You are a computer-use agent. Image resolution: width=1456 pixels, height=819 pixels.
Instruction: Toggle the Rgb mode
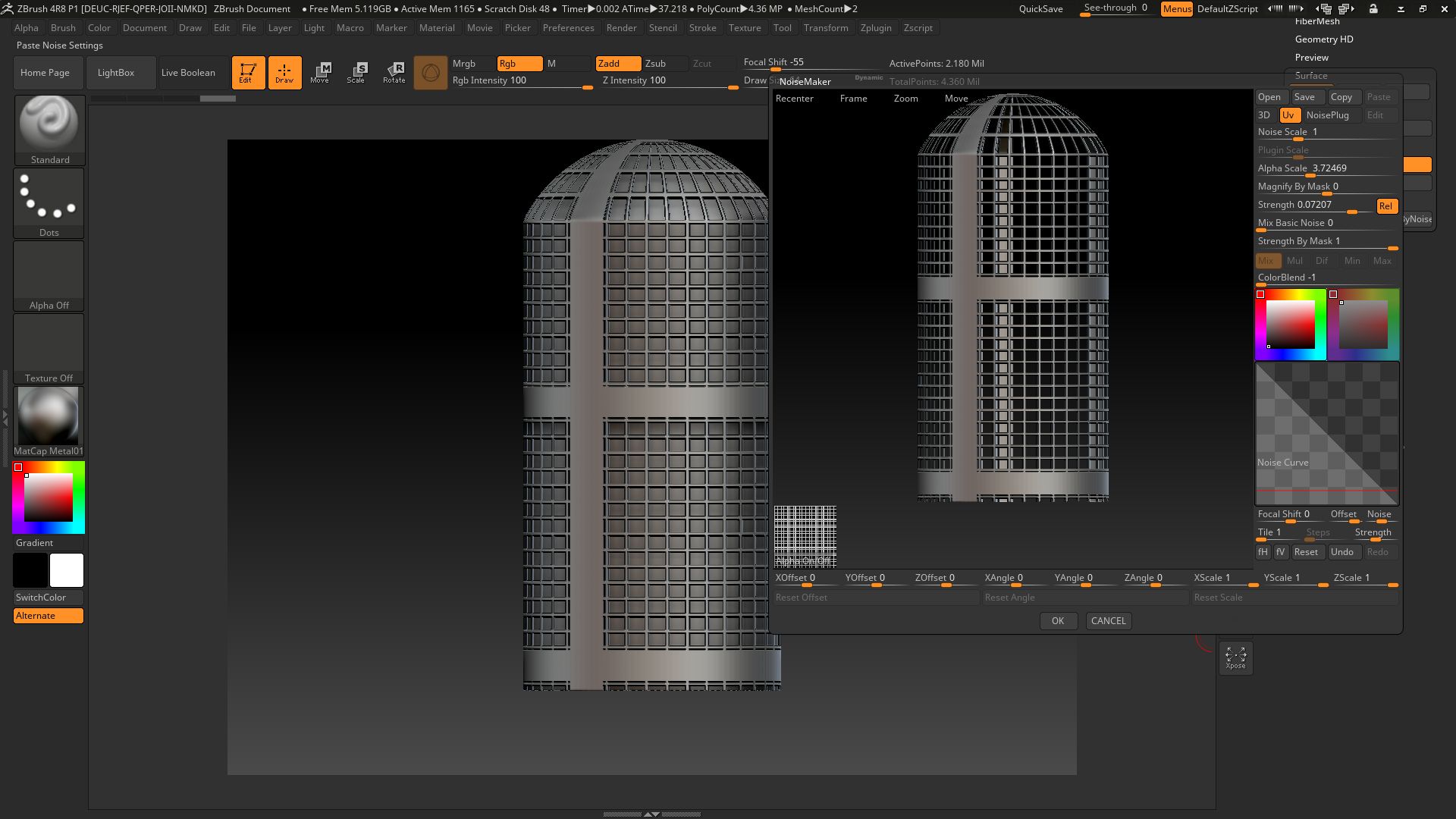(x=519, y=64)
